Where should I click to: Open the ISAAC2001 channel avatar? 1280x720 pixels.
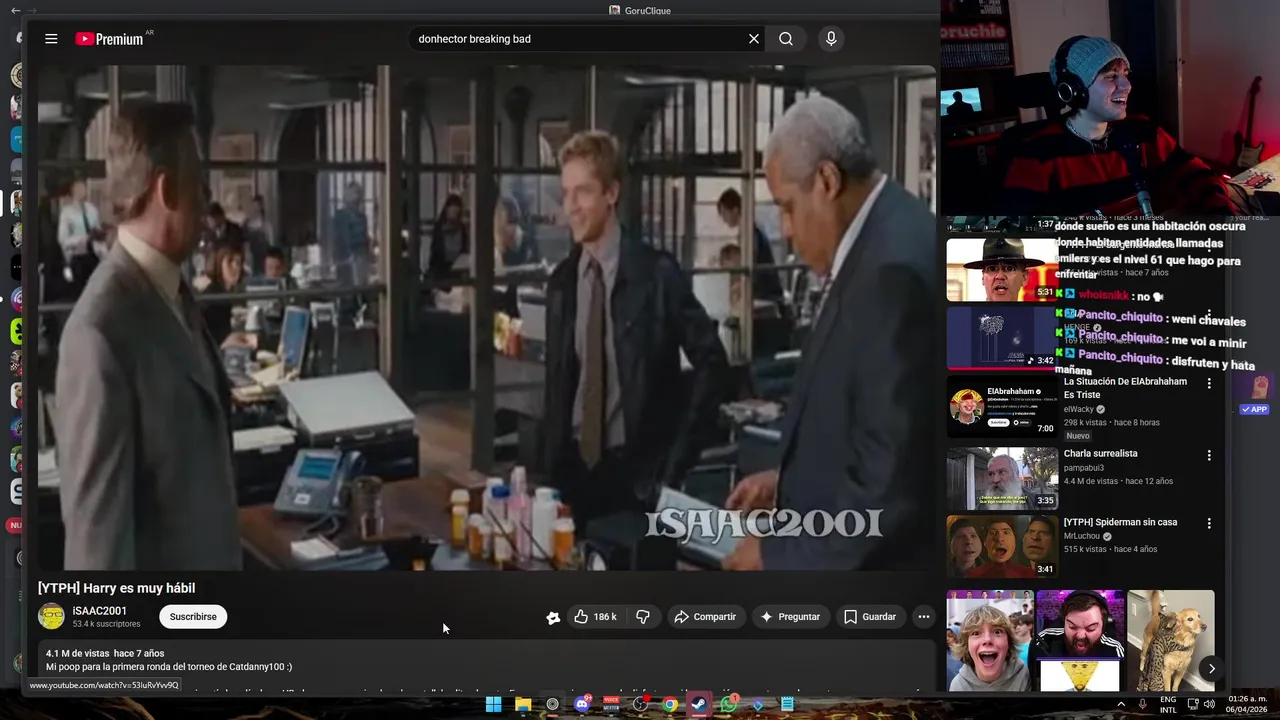51,616
